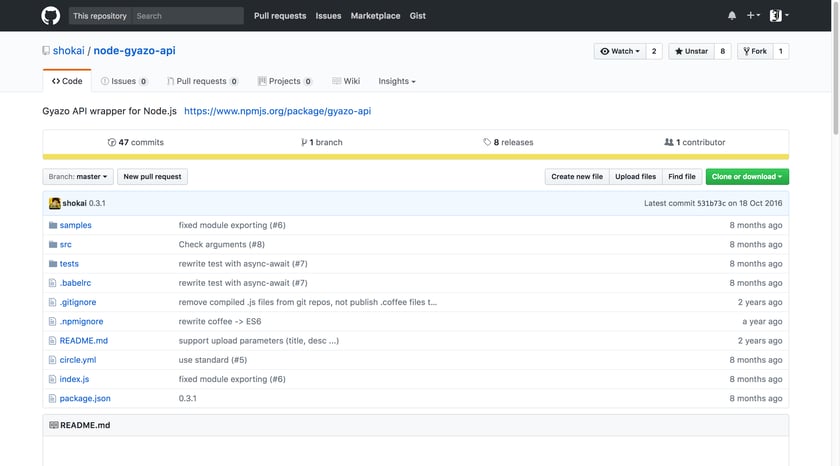The width and height of the screenshot is (840, 466).
Task: Open the Watch dropdown
Action: point(620,51)
